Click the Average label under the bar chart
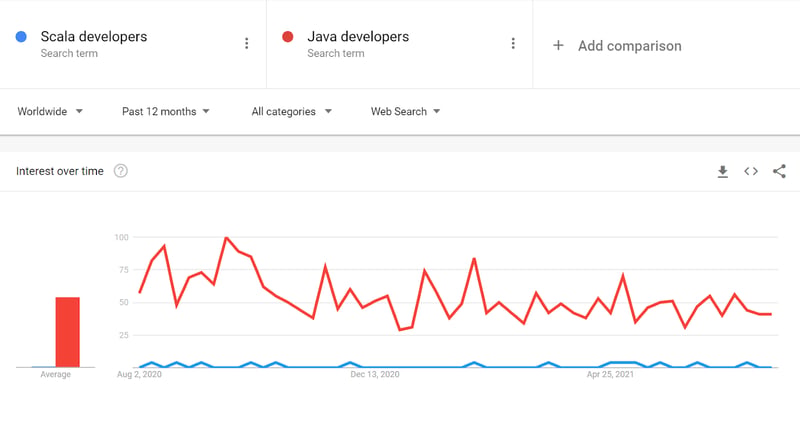Screen dimensions: 800x428 click(56, 374)
